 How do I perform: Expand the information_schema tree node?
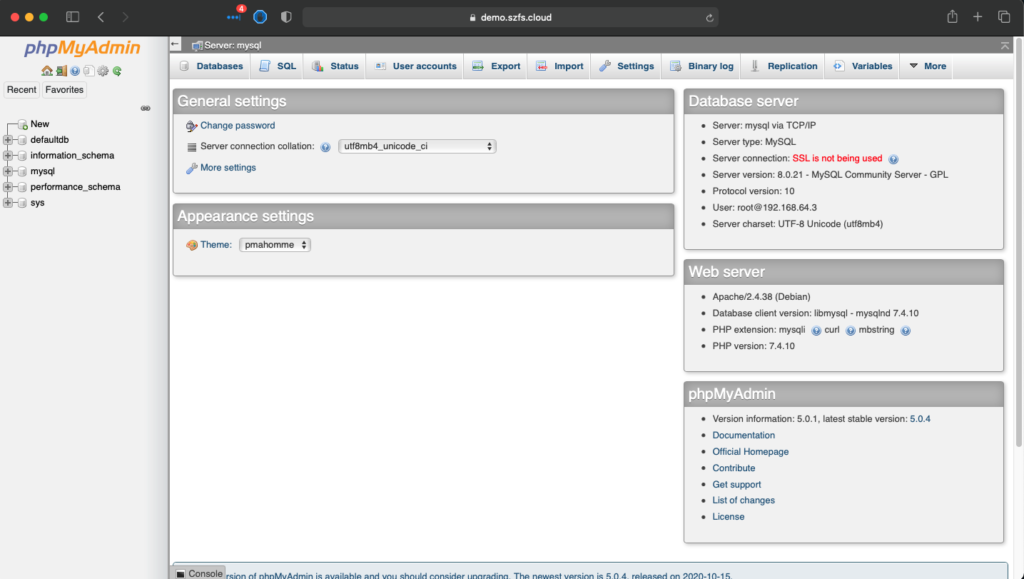pos(8,155)
